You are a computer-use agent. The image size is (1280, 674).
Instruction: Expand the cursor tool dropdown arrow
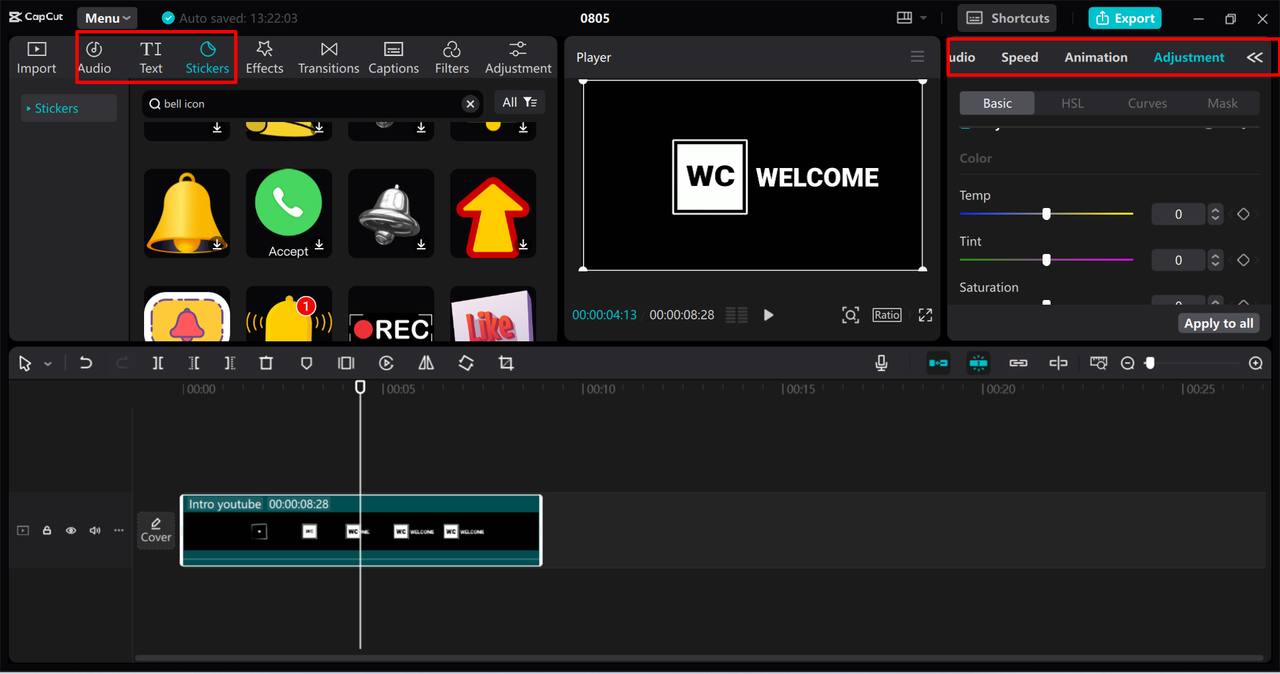click(x=47, y=364)
